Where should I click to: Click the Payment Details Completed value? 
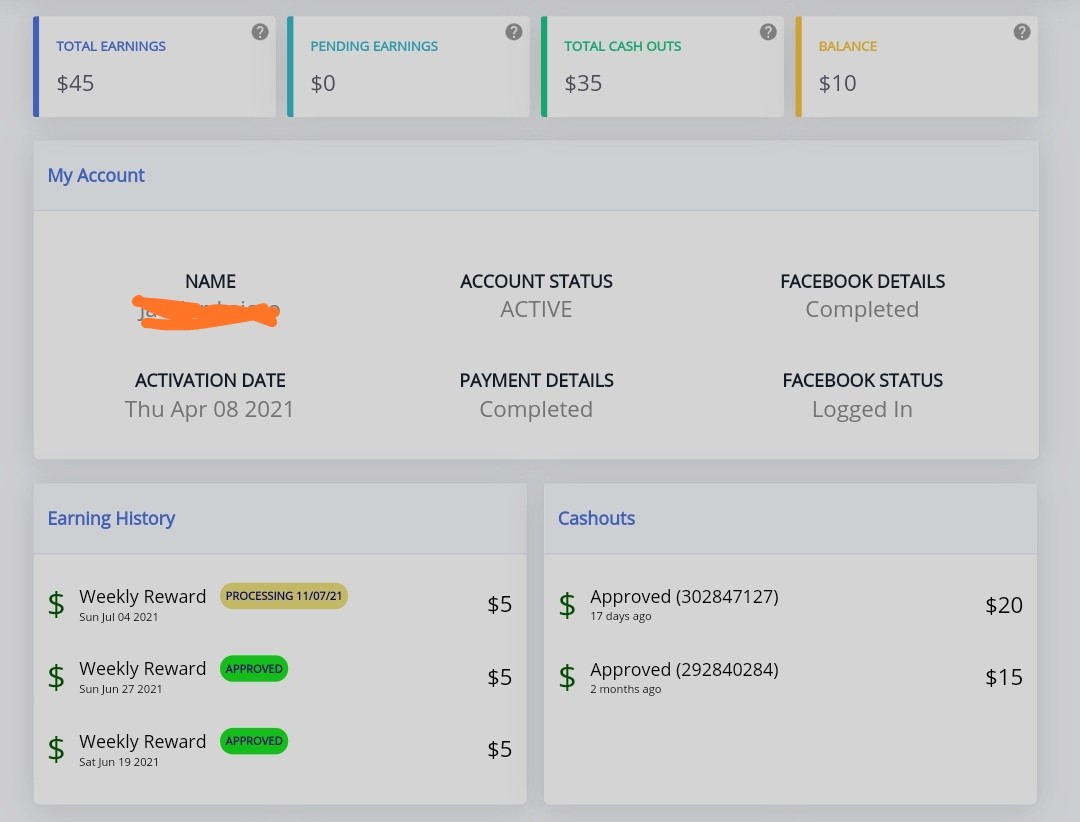click(536, 409)
